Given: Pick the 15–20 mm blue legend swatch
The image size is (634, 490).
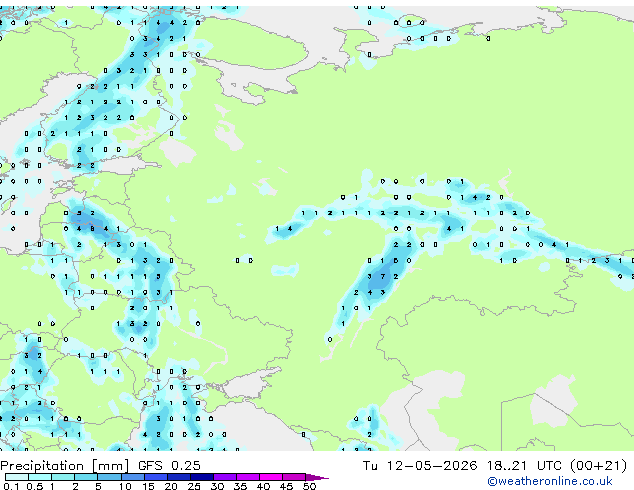Looking at the screenshot, I should [156, 477].
